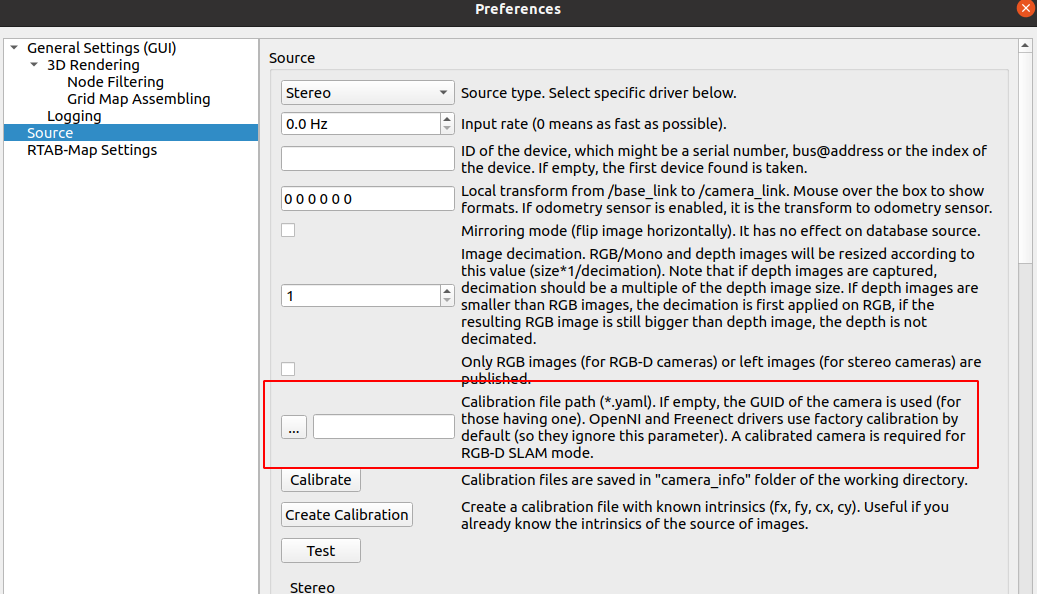Open the Stereo source type dropdown
The height and width of the screenshot is (594, 1037).
pos(367,93)
